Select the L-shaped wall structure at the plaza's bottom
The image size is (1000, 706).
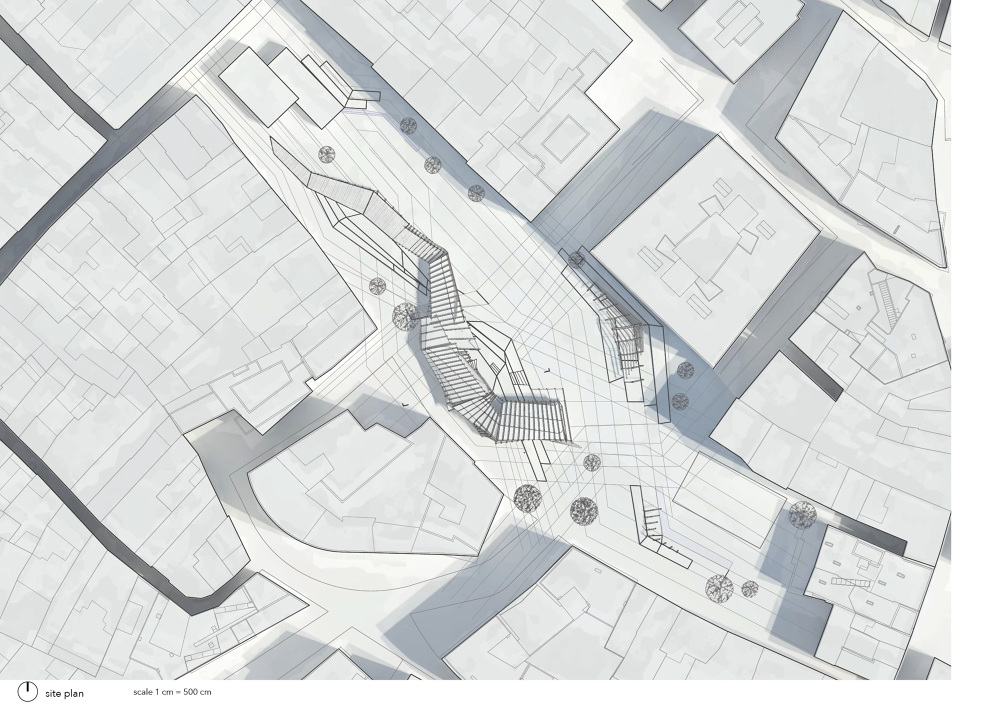click(x=655, y=530)
